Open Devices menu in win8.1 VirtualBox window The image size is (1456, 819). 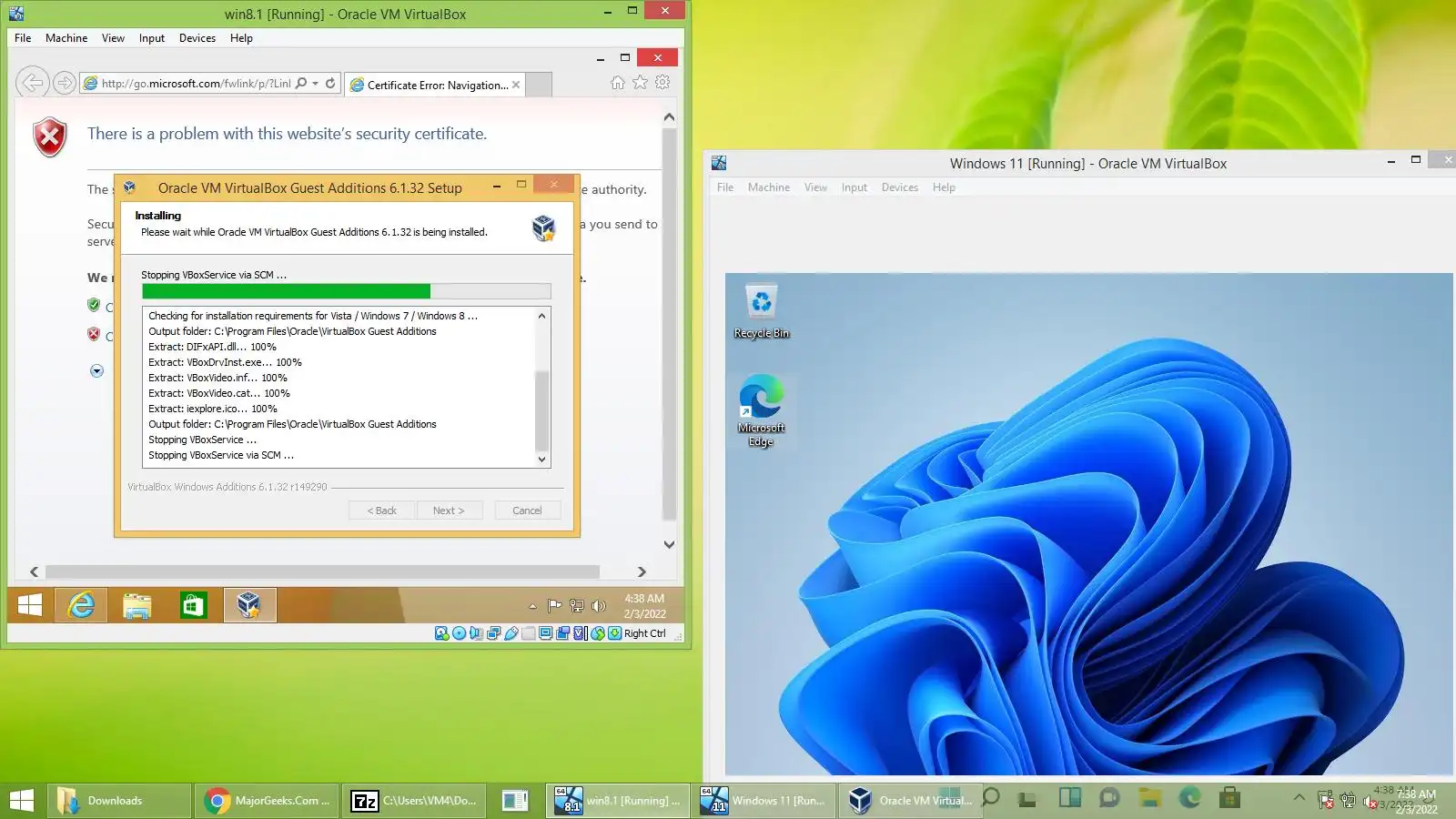197,38
